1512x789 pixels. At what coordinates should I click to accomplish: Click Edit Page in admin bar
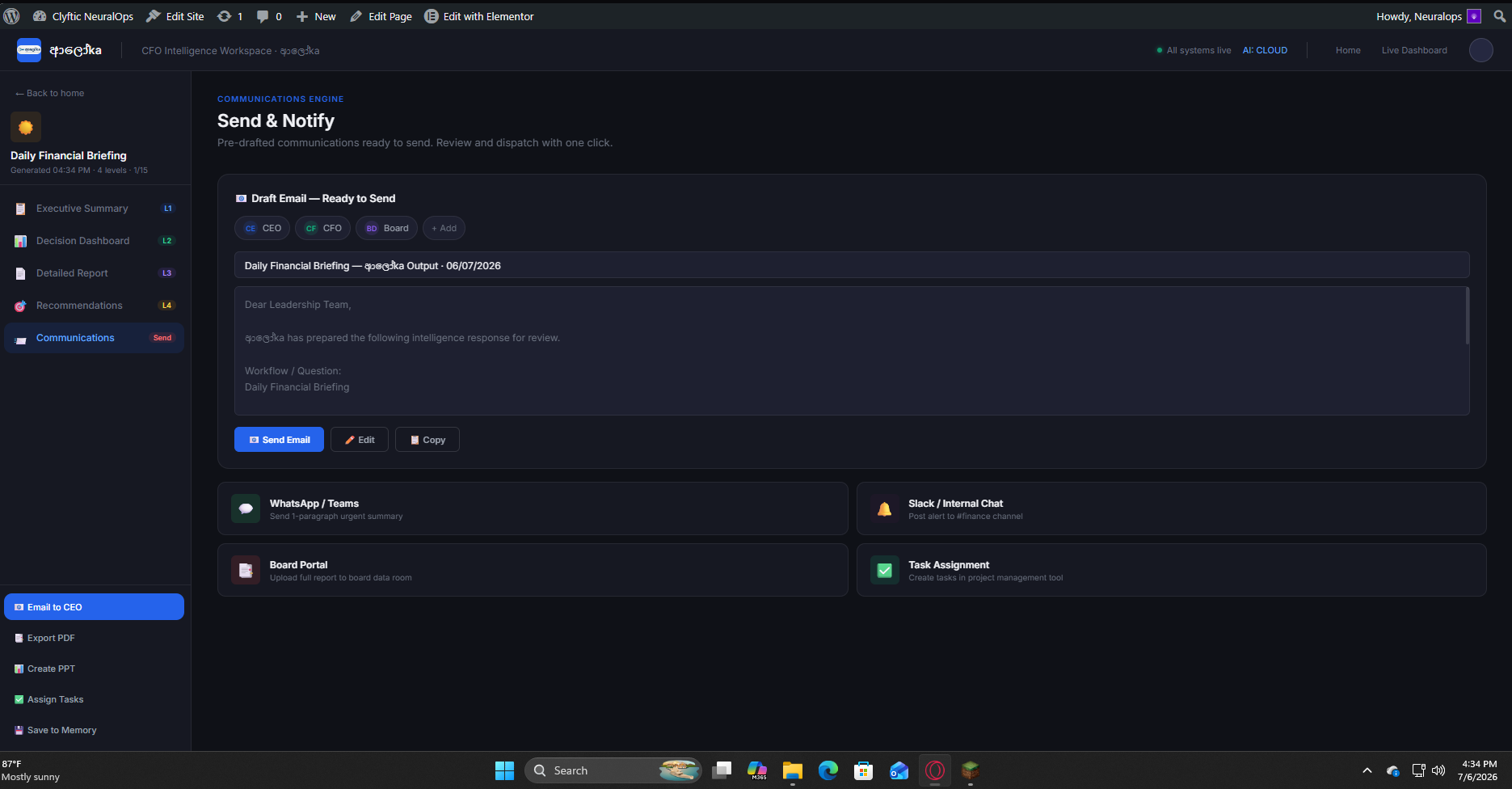(x=381, y=16)
